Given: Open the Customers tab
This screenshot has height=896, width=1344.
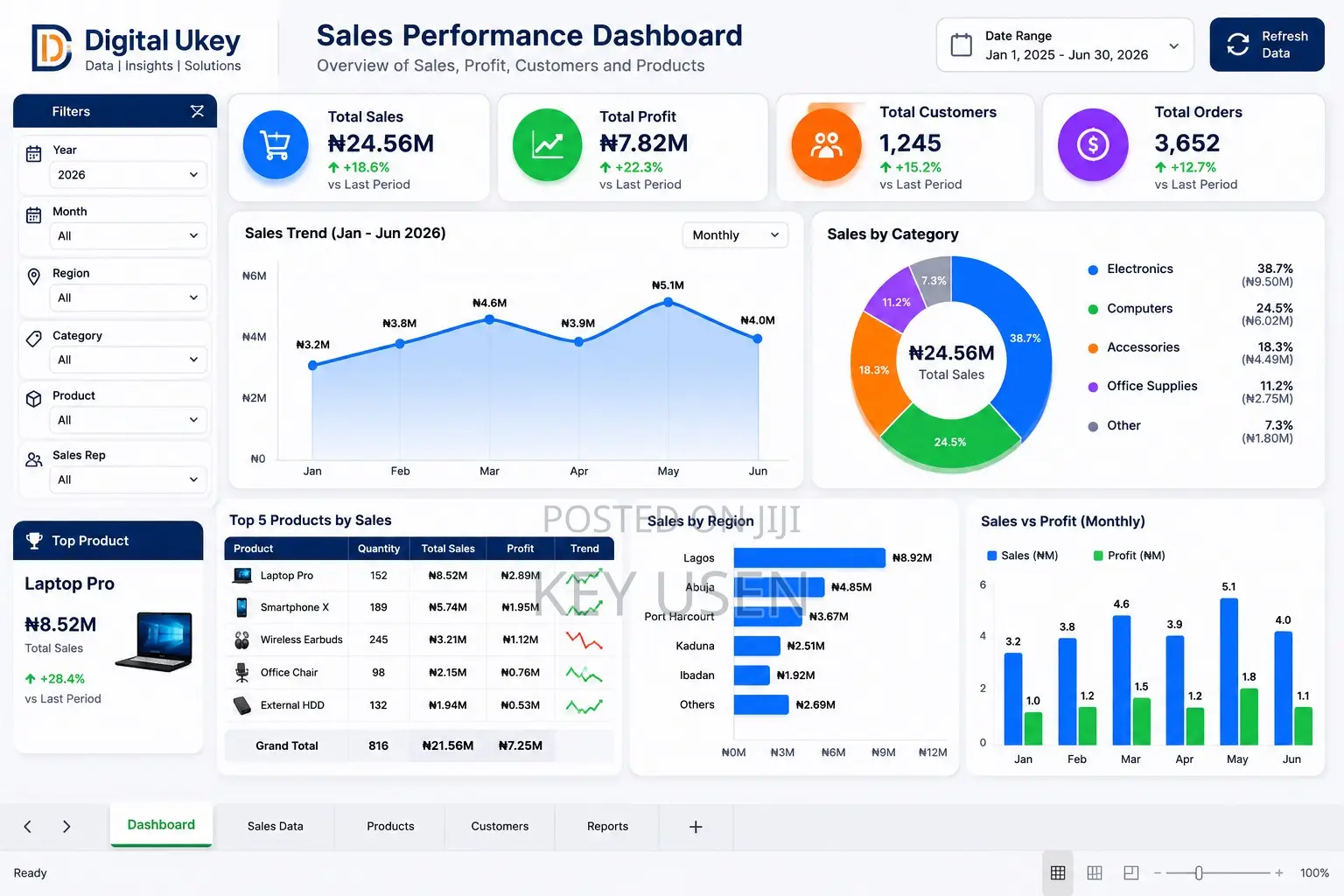Looking at the screenshot, I should [x=500, y=827].
